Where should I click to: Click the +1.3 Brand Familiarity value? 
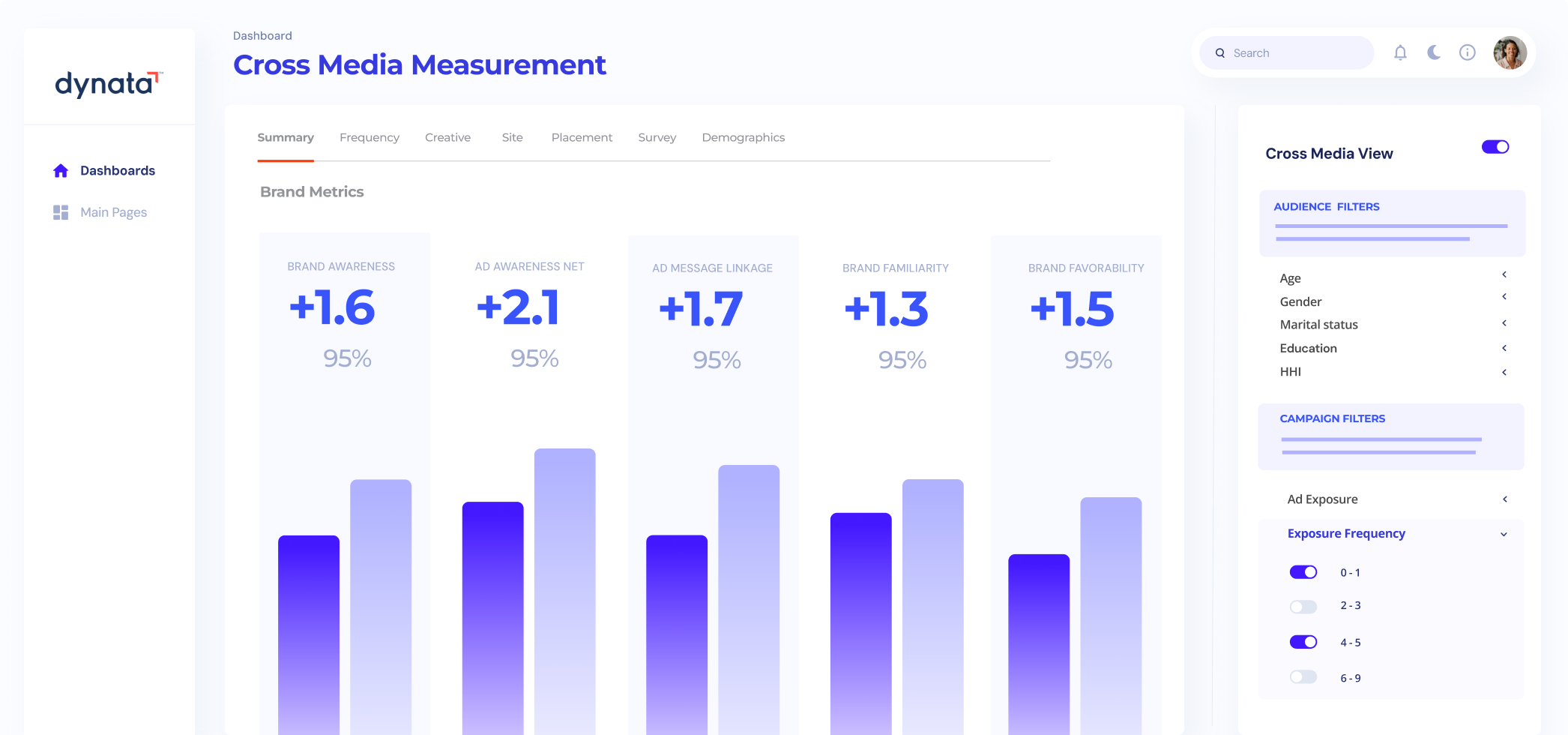[886, 309]
